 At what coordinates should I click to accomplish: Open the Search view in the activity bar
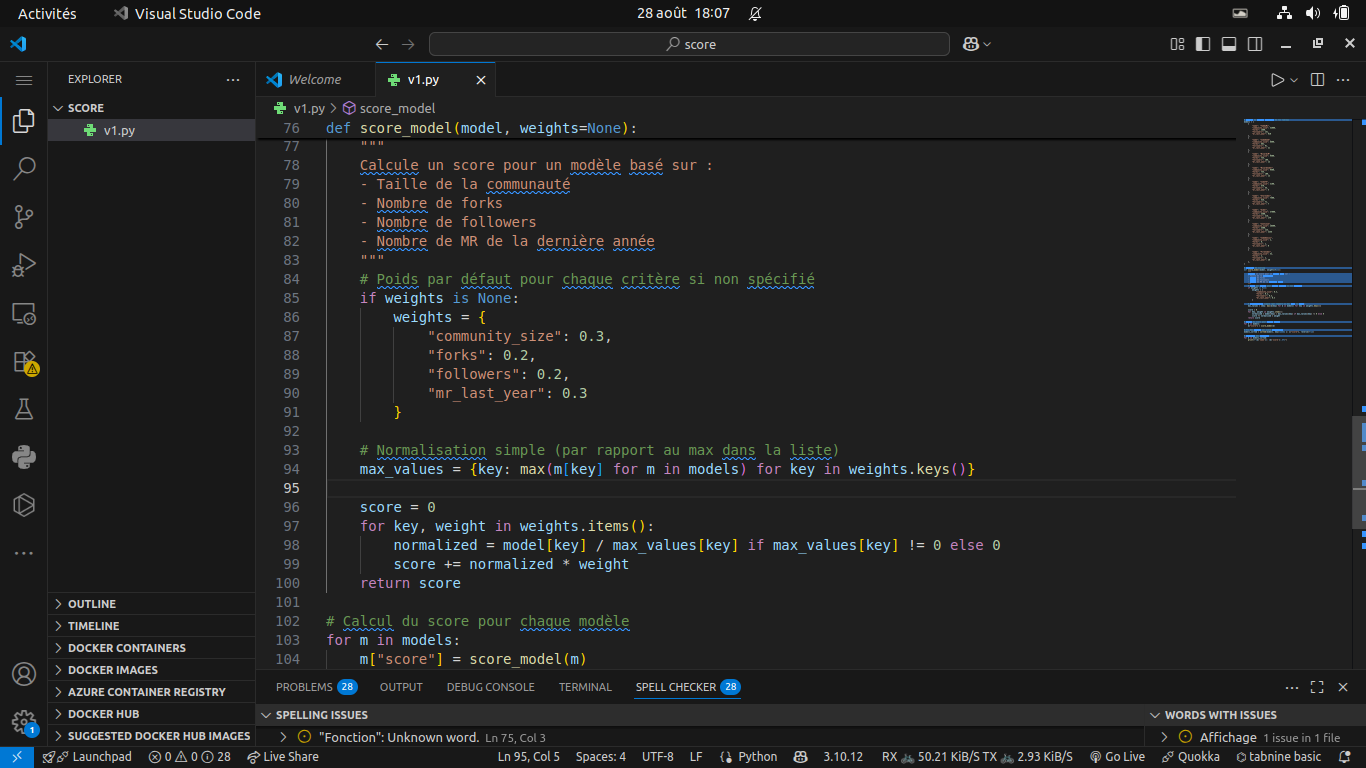pos(24,169)
